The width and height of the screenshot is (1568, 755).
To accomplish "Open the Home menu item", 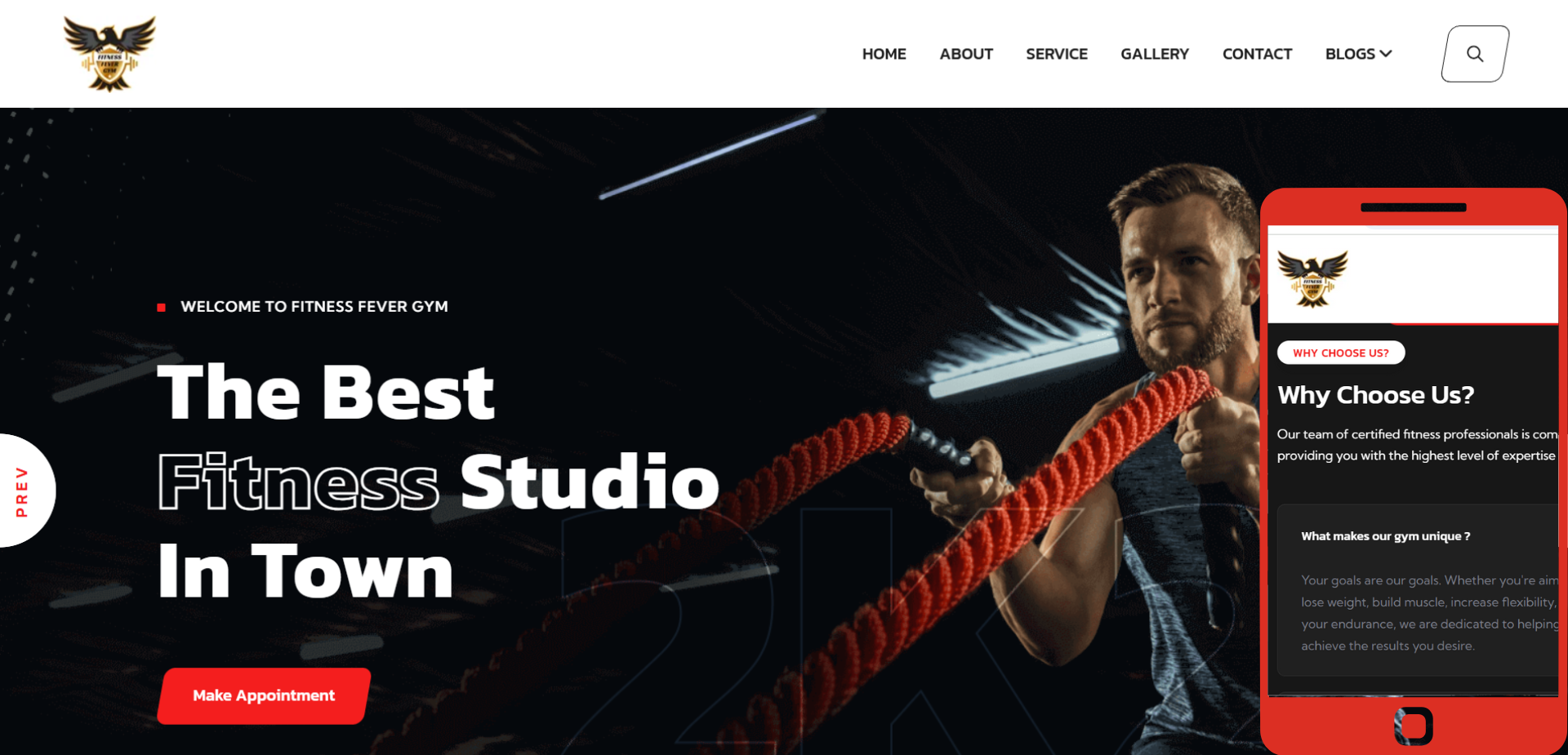I will coord(884,54).
